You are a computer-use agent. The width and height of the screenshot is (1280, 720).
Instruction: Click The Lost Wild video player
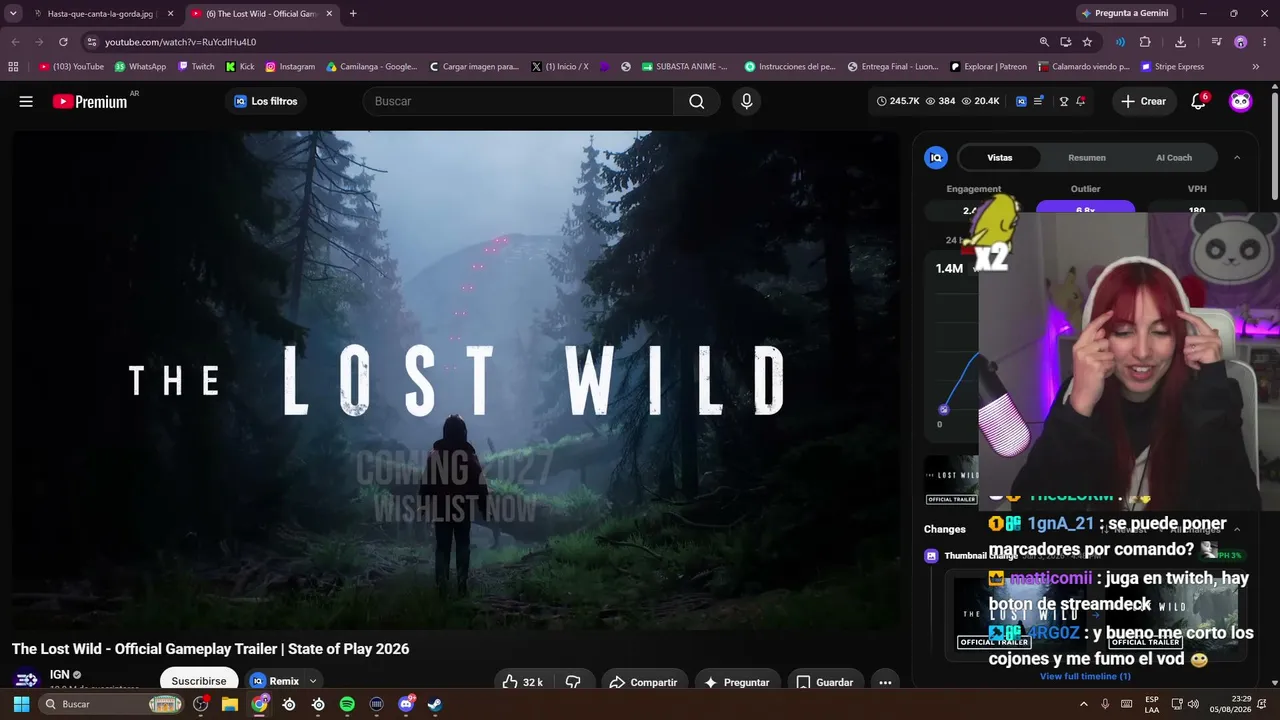[x=456, y=379]
